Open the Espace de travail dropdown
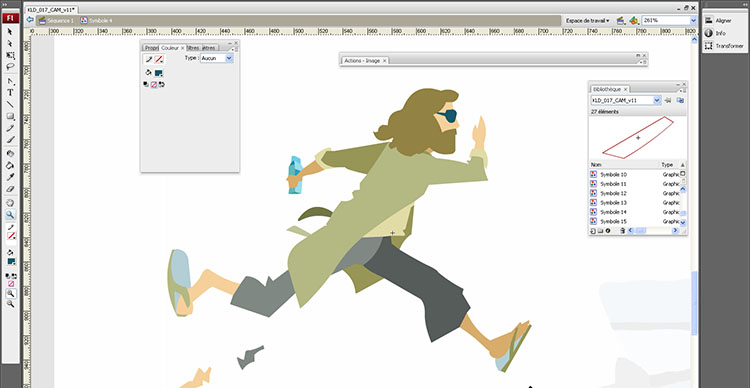This screenshot has height=388, width=750. 588,21
